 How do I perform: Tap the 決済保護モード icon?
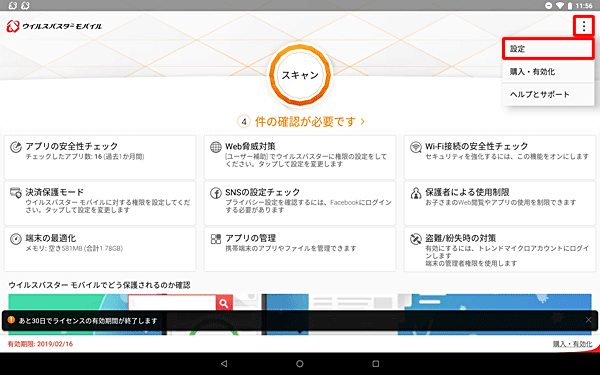tap(16, 192)
